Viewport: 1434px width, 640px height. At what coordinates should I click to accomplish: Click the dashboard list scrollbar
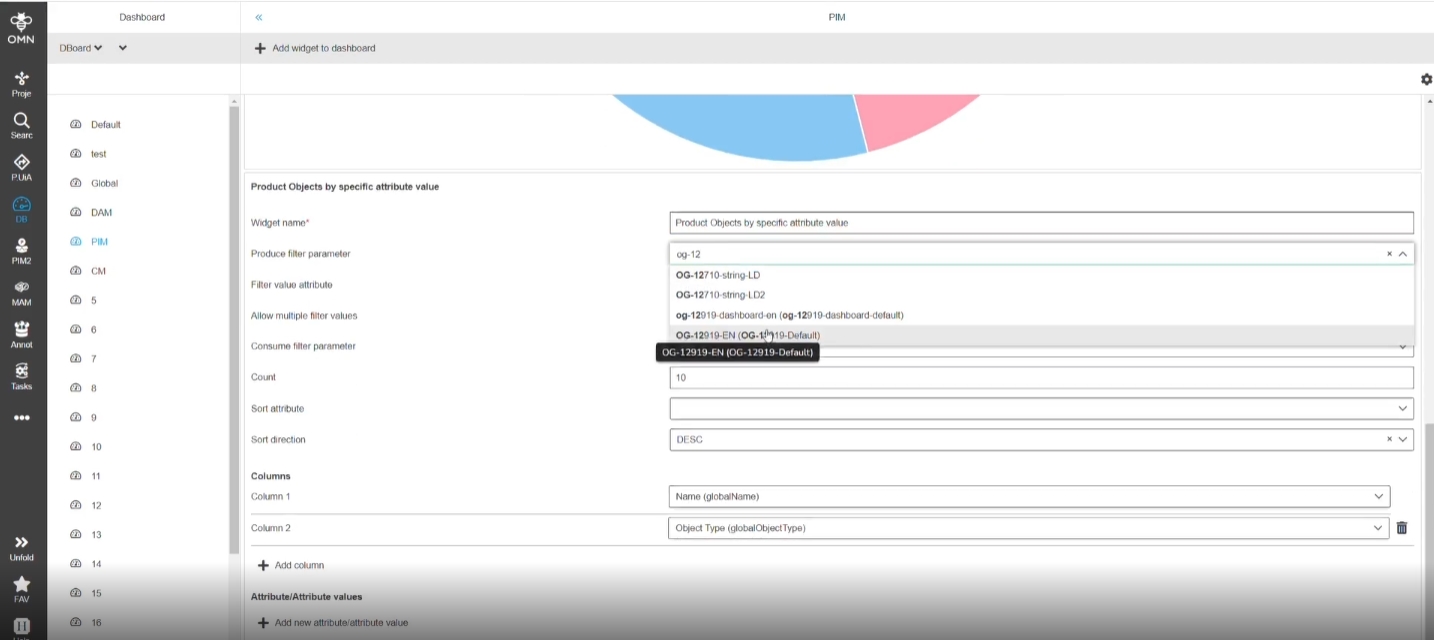pos(234,330)
